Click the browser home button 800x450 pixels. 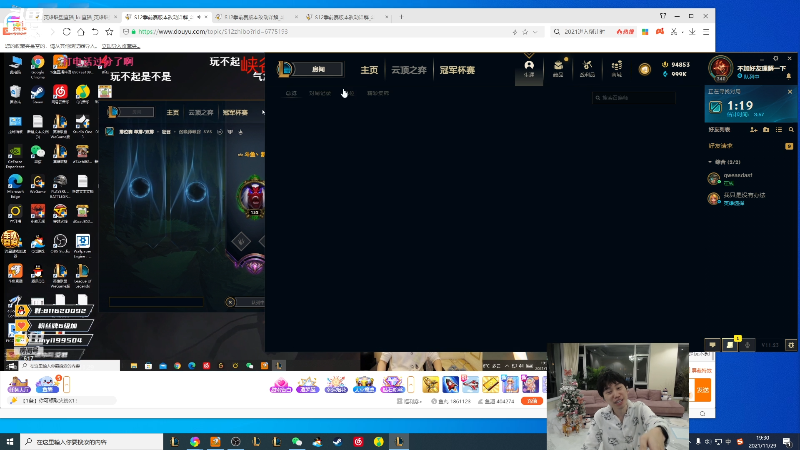click(81, 32)
